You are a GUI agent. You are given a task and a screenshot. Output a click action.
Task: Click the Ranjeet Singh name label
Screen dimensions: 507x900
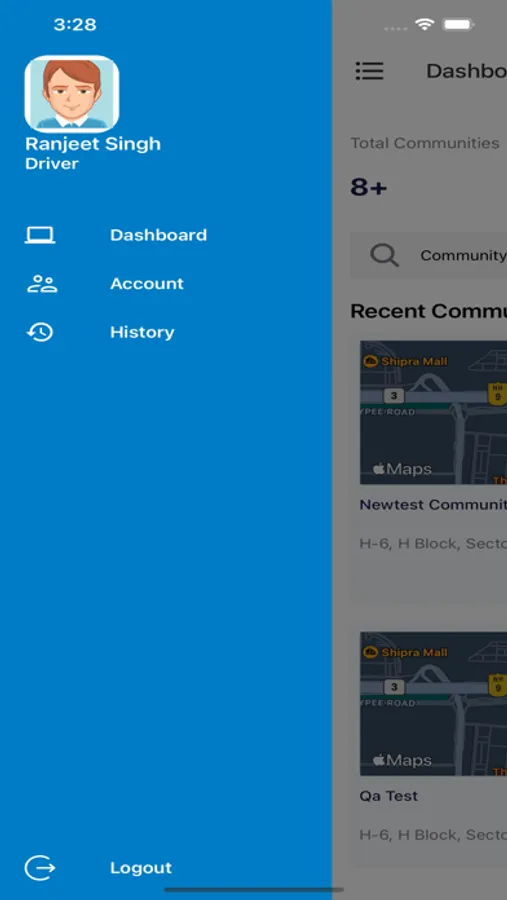coord(93,143)
